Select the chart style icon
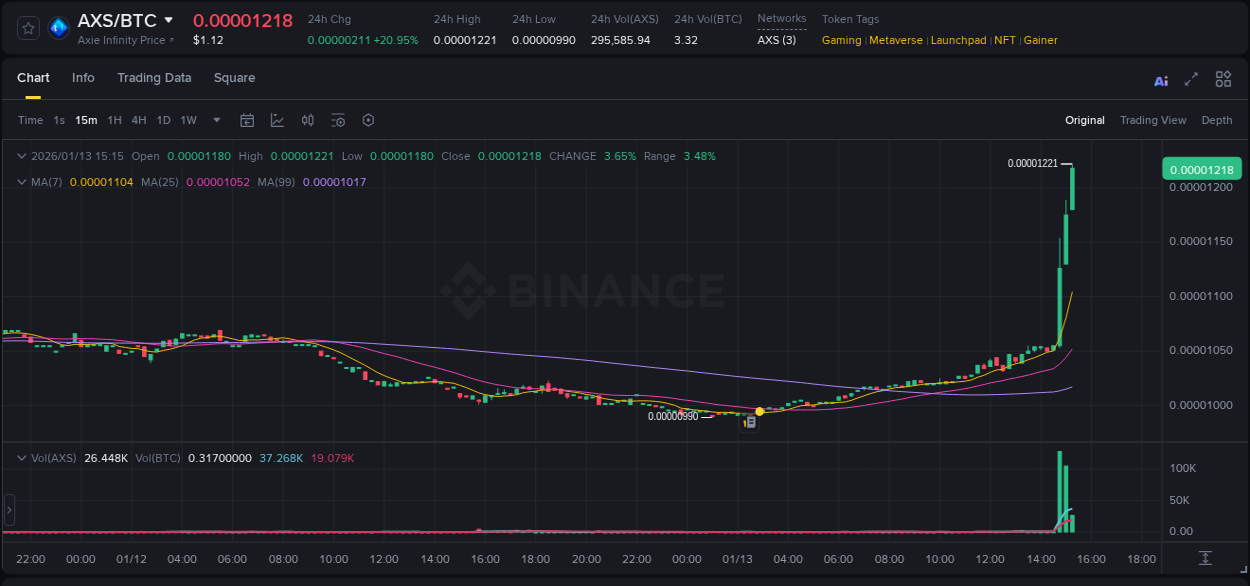Viewport: 1250px width, 586px height. coord(277,120)
